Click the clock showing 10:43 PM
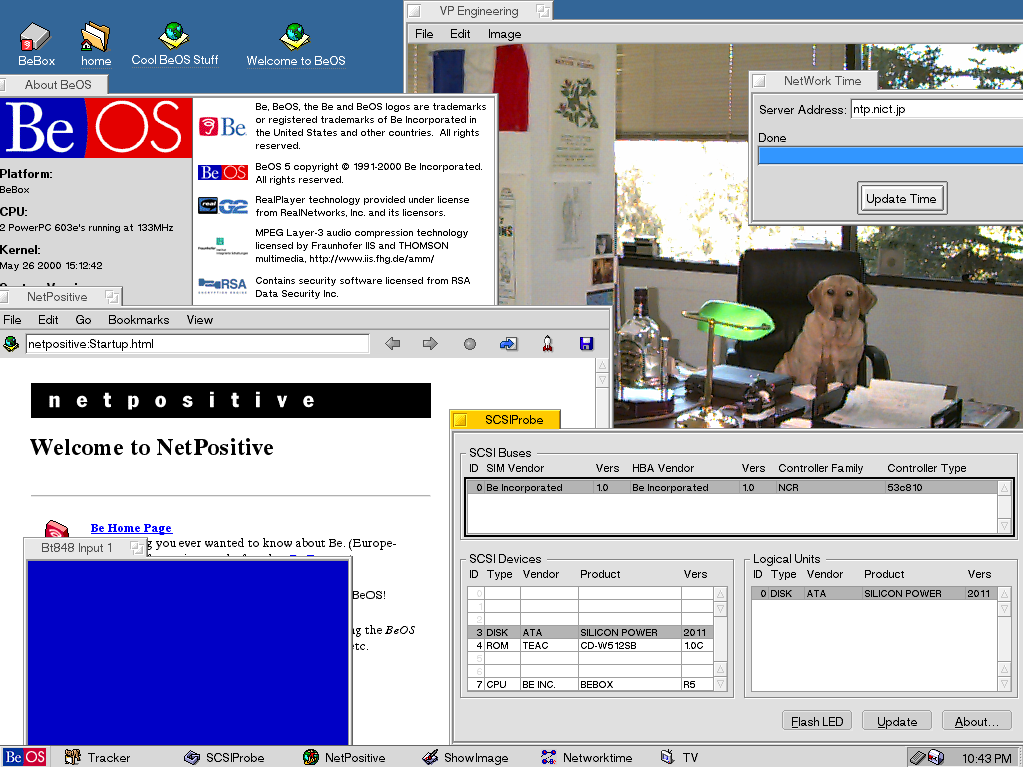 986,758
